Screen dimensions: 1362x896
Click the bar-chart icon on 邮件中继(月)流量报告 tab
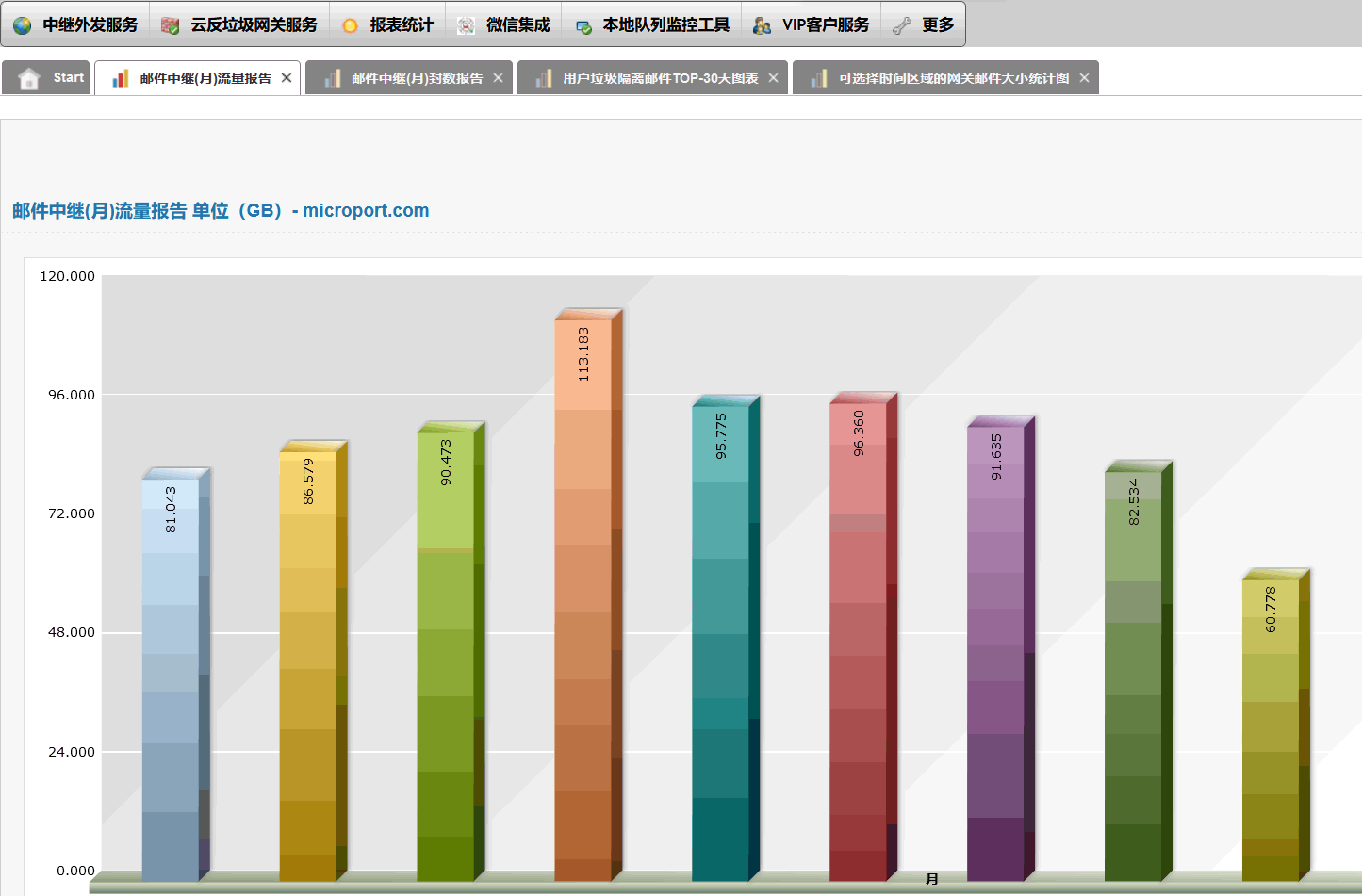point(120,77)
